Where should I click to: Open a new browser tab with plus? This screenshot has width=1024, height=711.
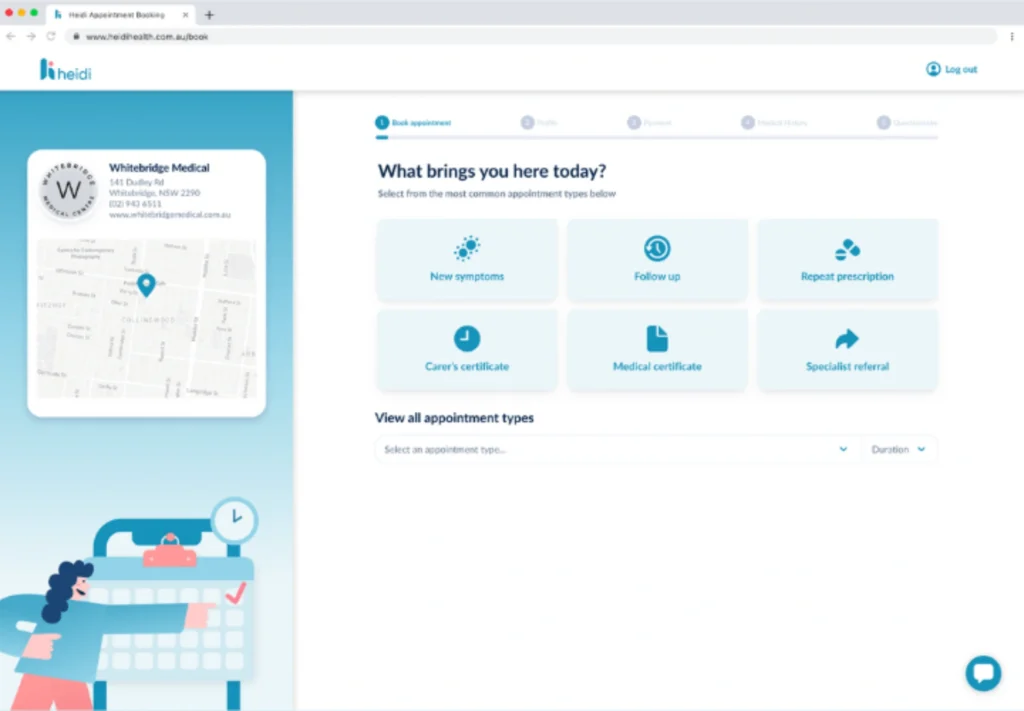(209, 14)
